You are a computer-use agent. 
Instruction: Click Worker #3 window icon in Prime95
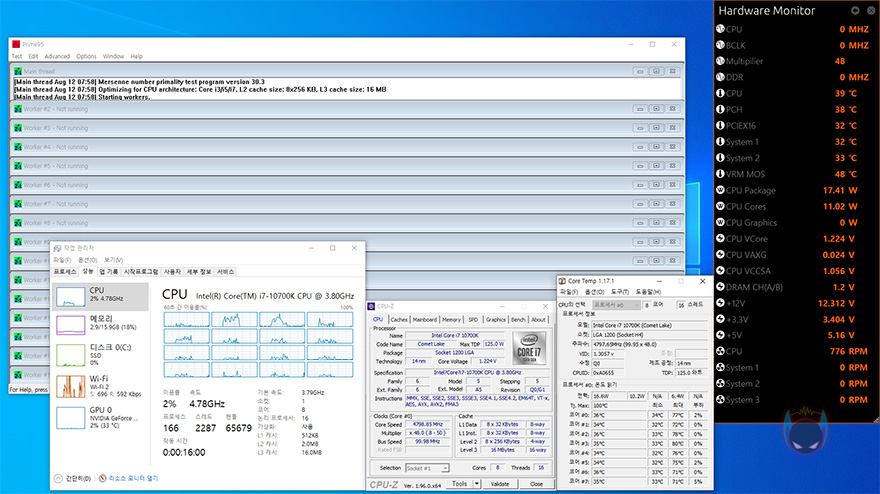click(18, 128)
